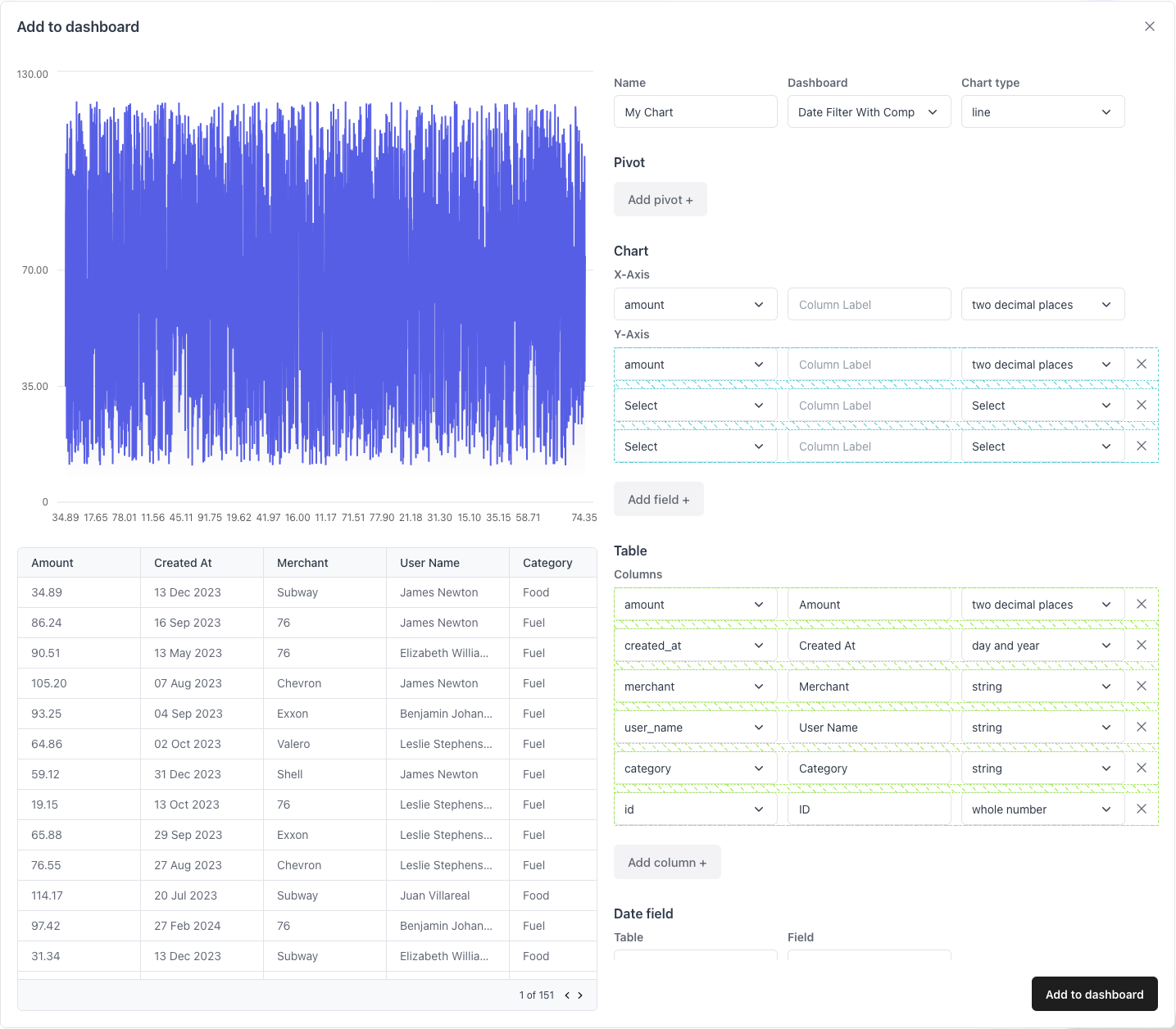The height and width of the screenshot is (1029, 1176).
Task: Remove the category table column
Action: [1141, 768]
